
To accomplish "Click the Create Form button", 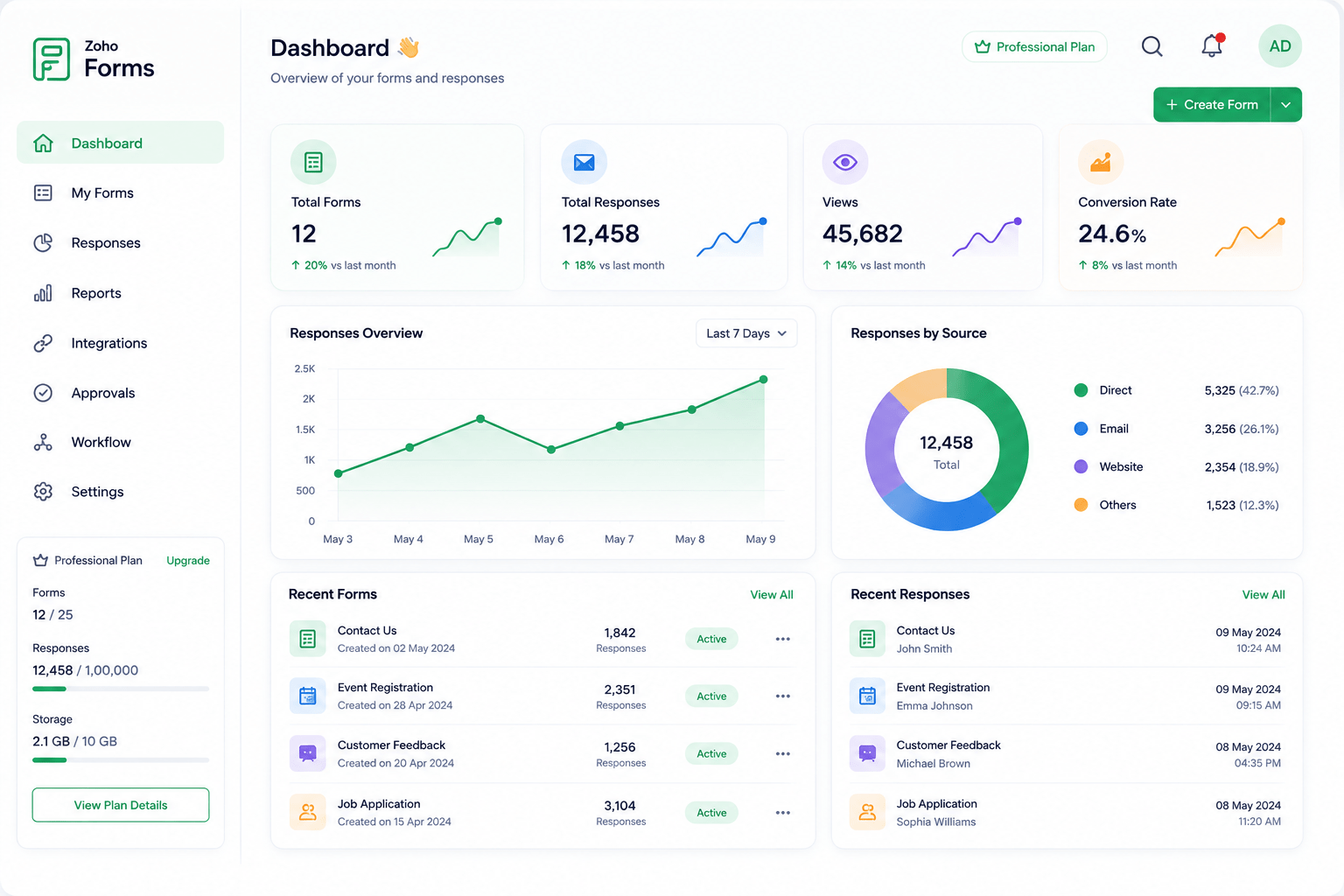I will click(1212, 105).
